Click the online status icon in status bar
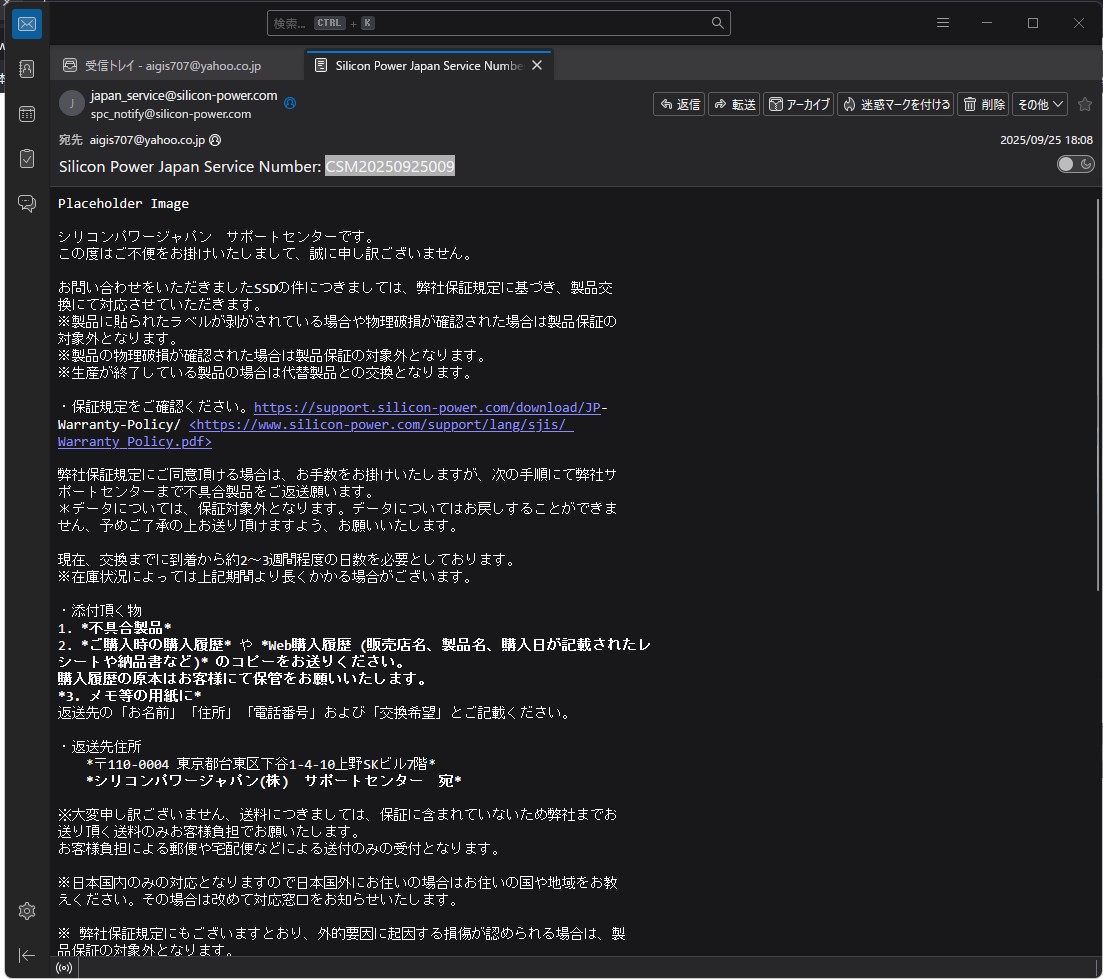Image resolution: width=1103 pixels, height=979 pixels. click(x=64, y=968)
